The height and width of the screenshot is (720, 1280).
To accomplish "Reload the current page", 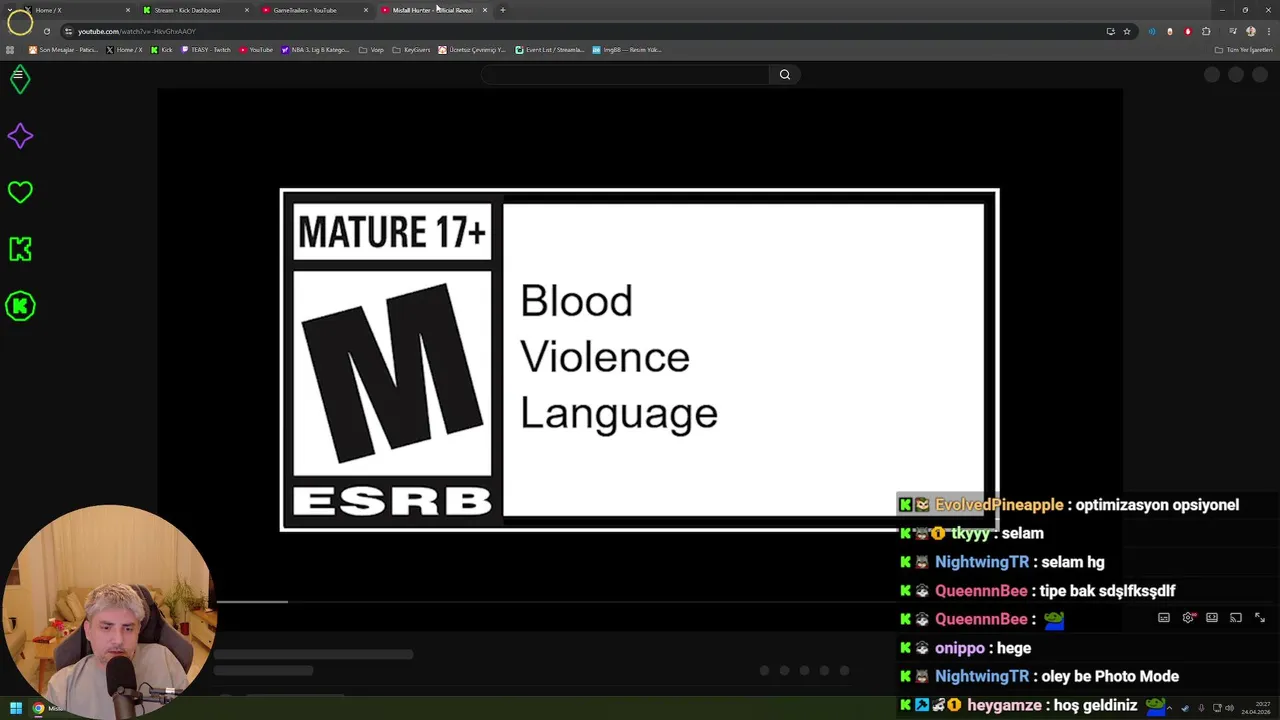I will (46, 31).
